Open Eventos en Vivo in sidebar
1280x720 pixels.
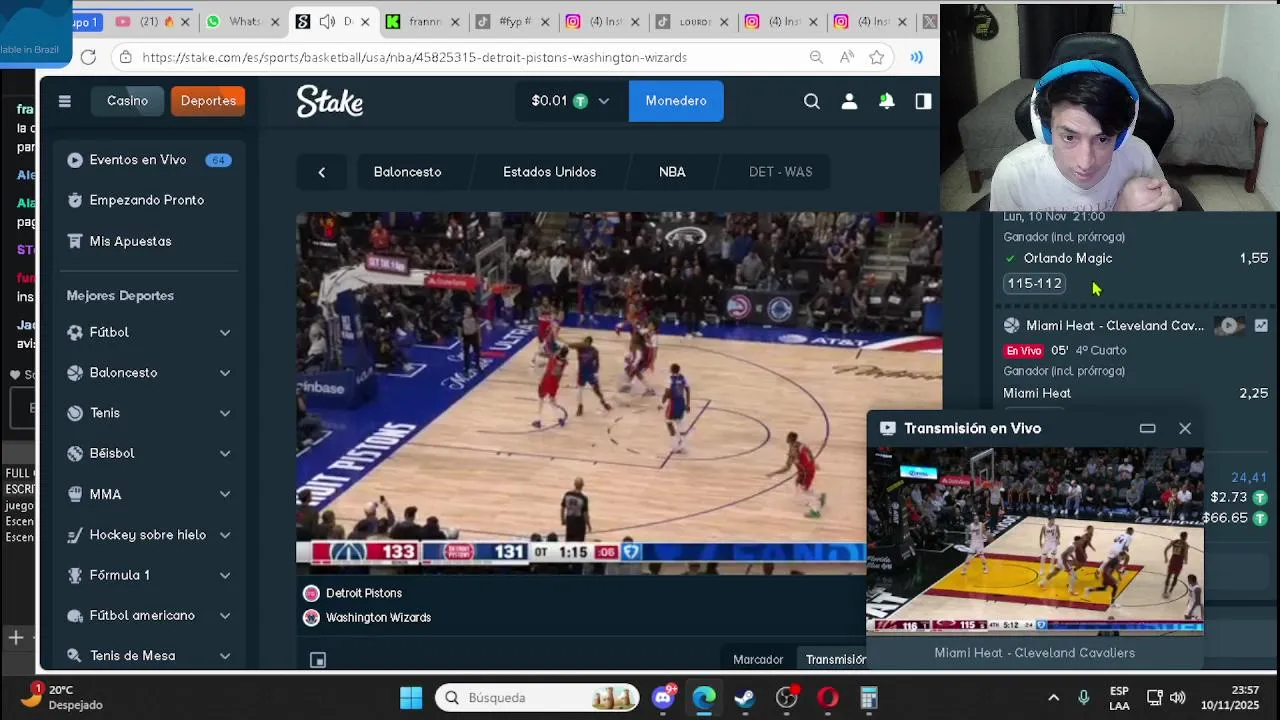click(x=149, y=160)
